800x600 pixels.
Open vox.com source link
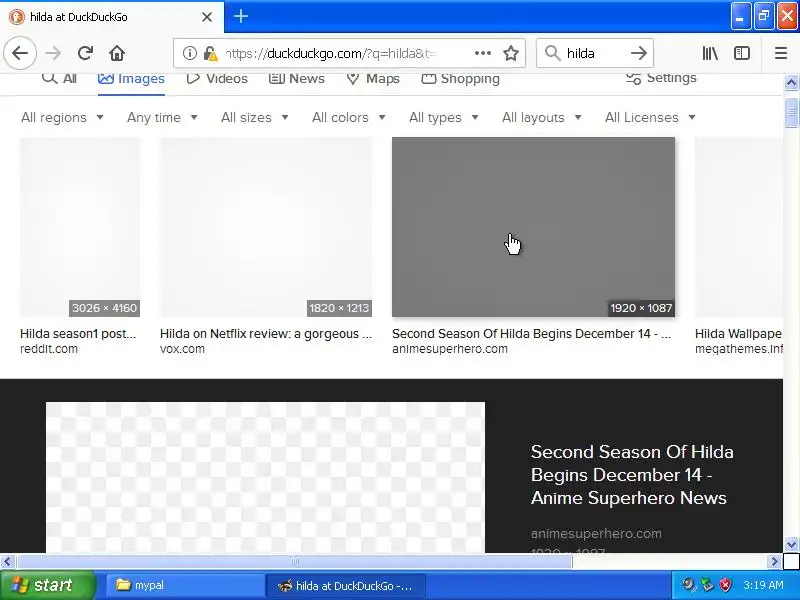182,349
